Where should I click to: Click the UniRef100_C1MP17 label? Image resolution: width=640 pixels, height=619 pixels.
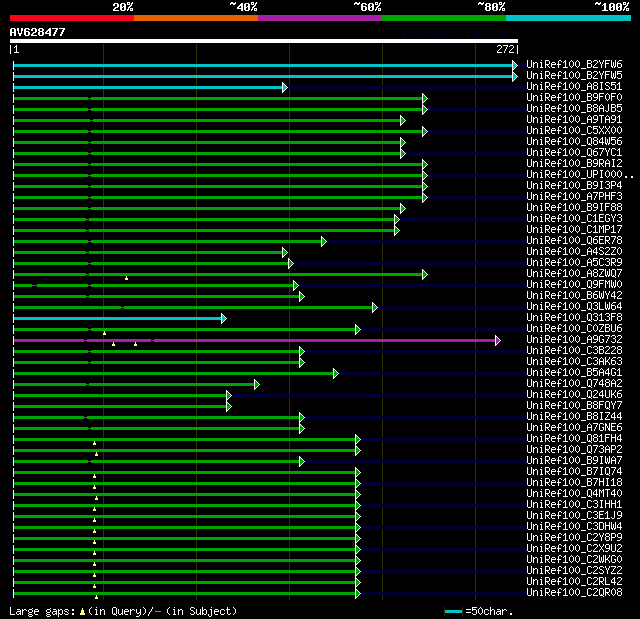(574, 229)
